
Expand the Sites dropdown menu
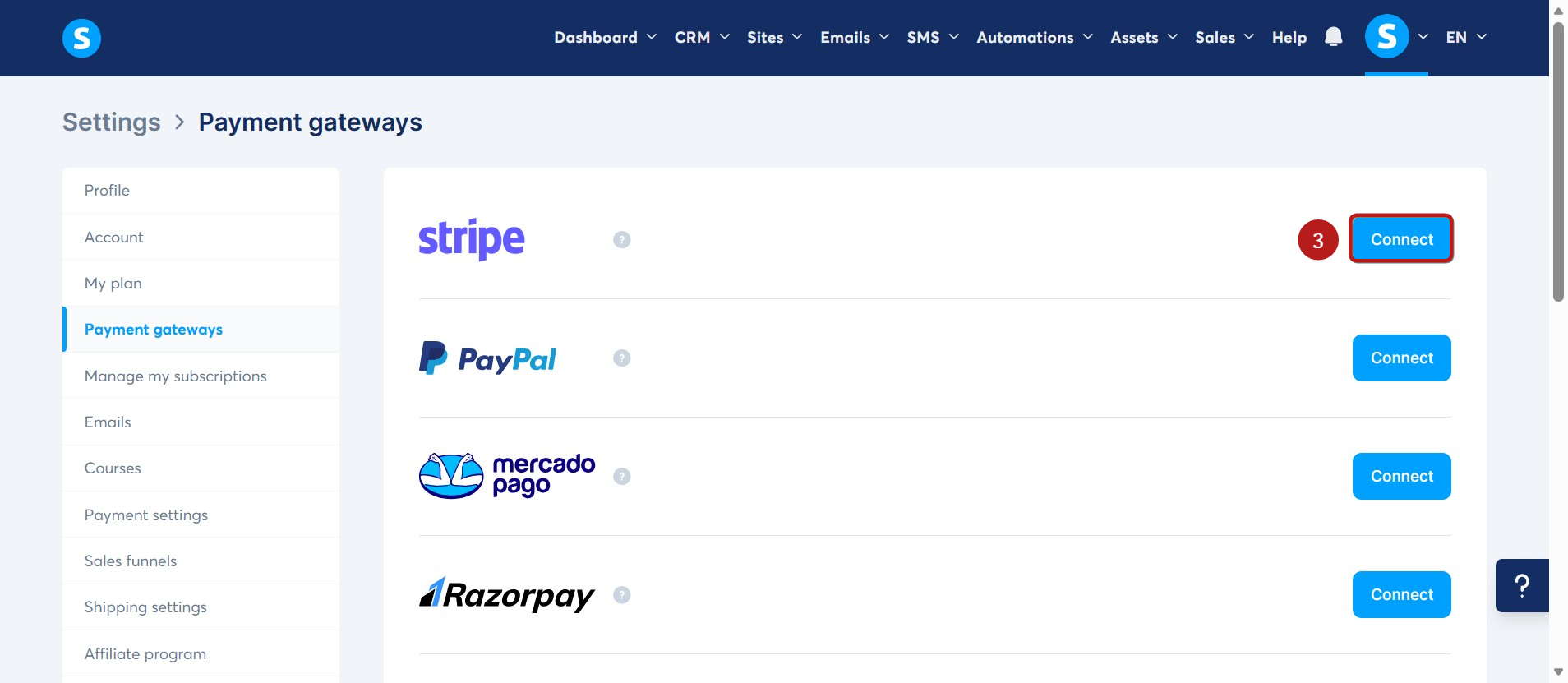click(x=774, y=37)
